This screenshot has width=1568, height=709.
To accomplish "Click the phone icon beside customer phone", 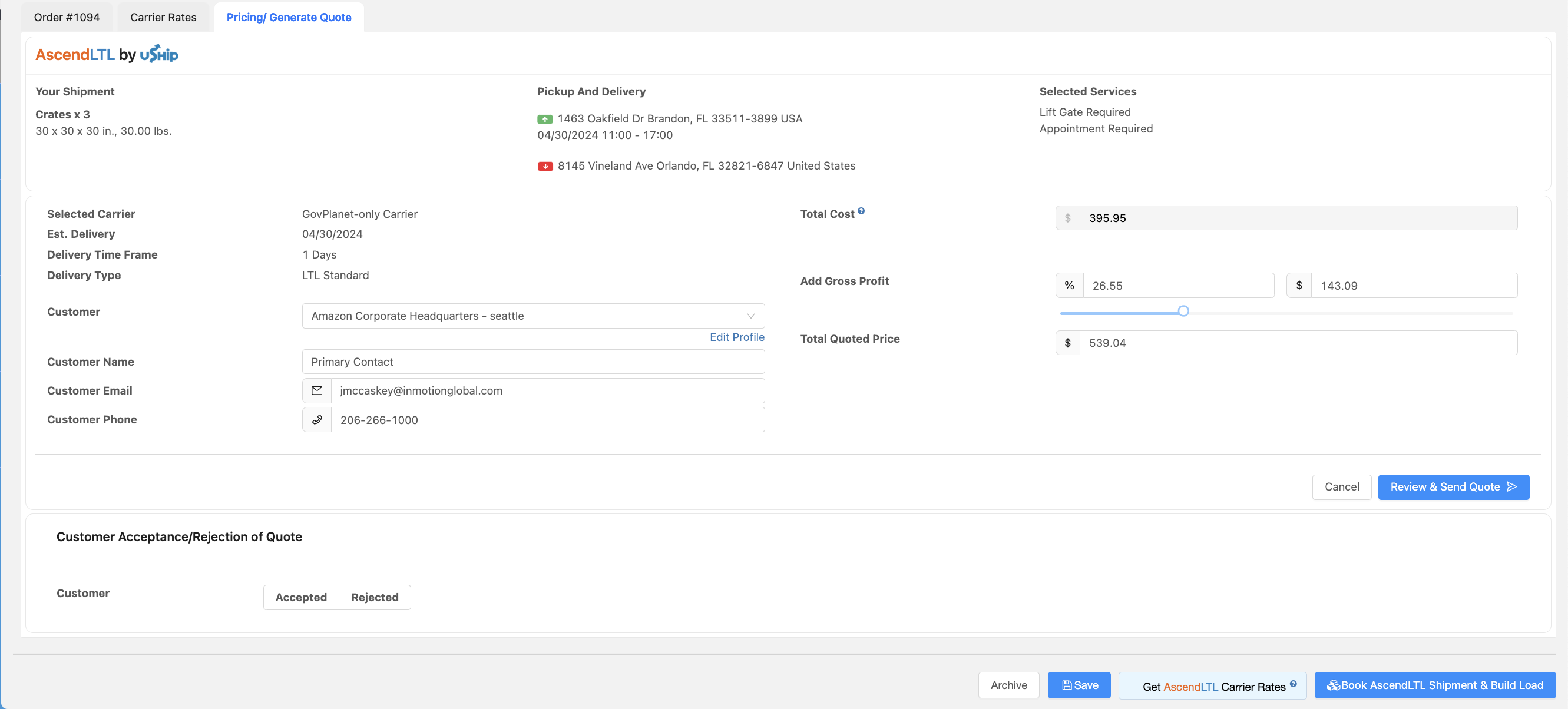I will pos(316,420).
